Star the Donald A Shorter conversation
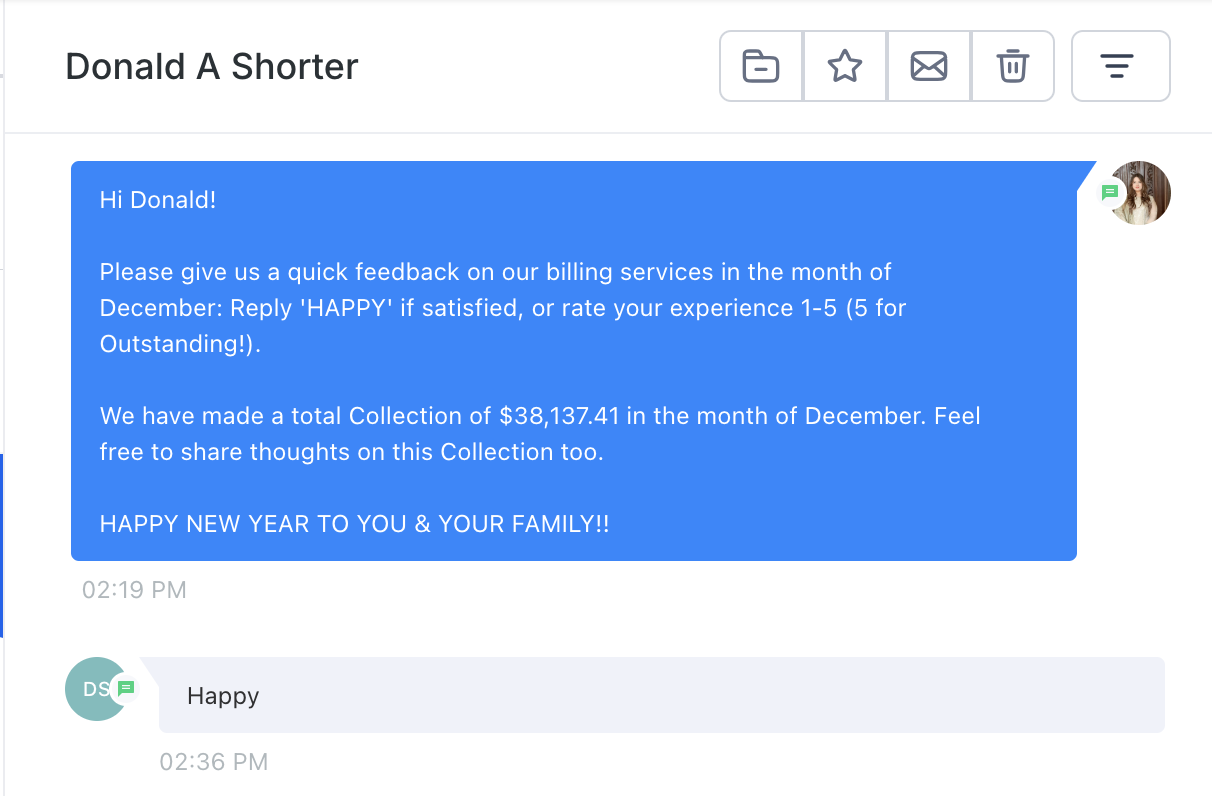The width and height of the screenshot is (1212, 796). 845,67
